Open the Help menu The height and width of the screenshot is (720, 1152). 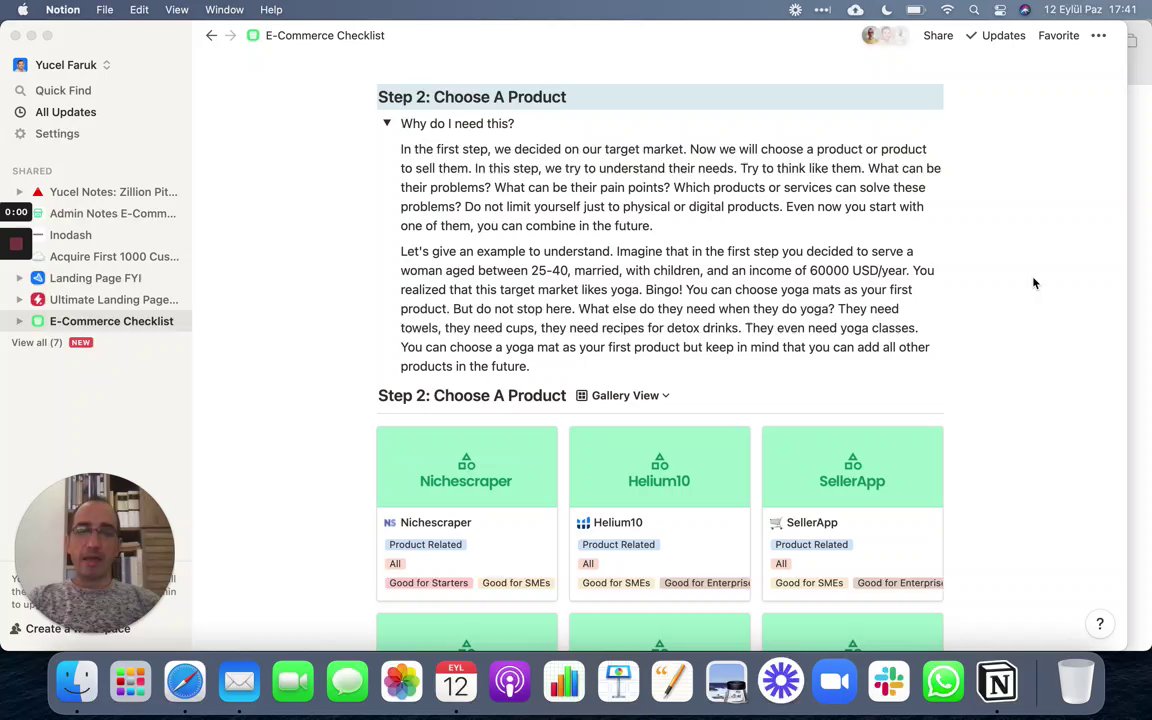click(x=271, y=10)
